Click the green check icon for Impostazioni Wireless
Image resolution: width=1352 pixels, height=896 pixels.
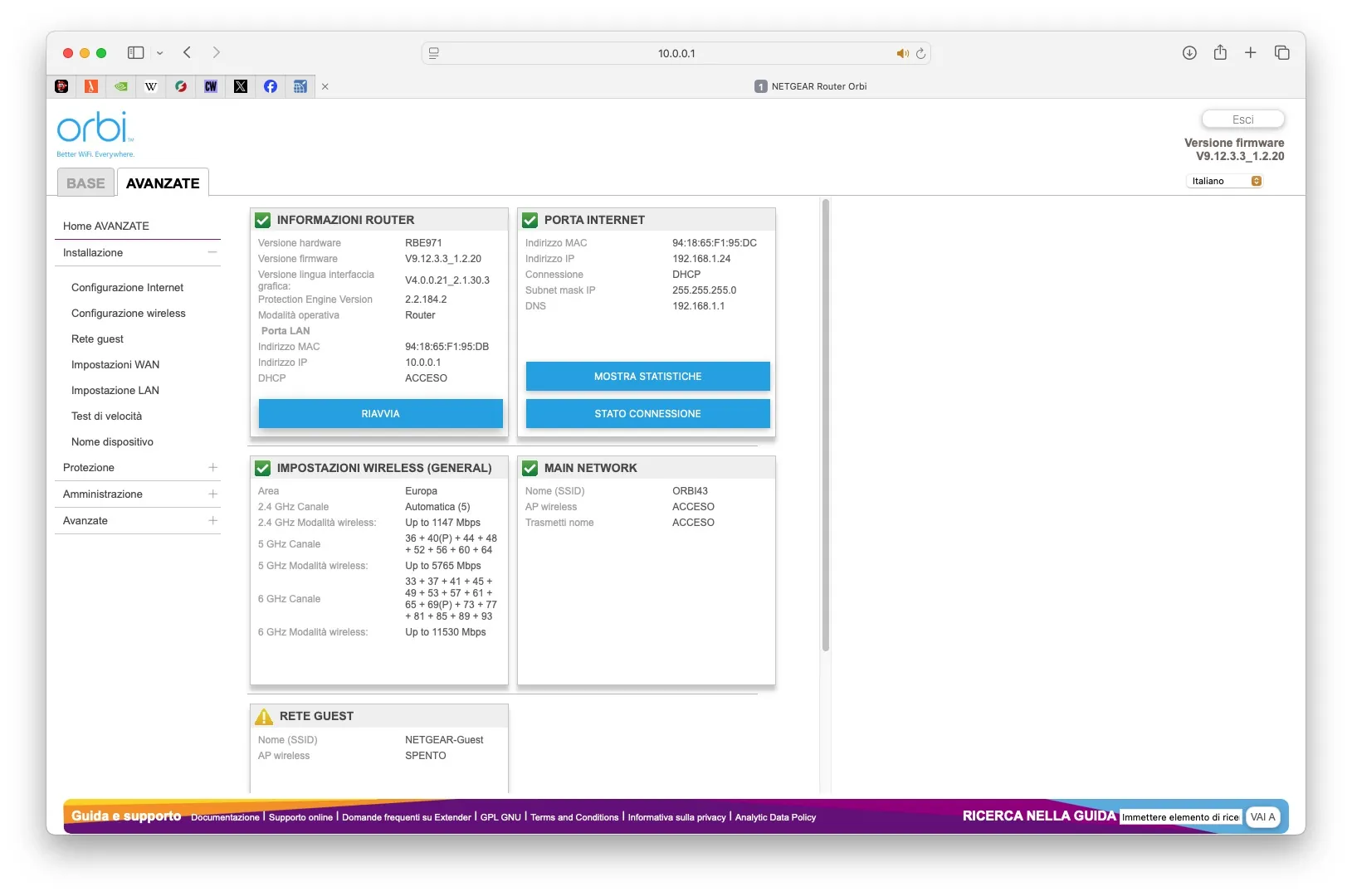pos(263,468)
